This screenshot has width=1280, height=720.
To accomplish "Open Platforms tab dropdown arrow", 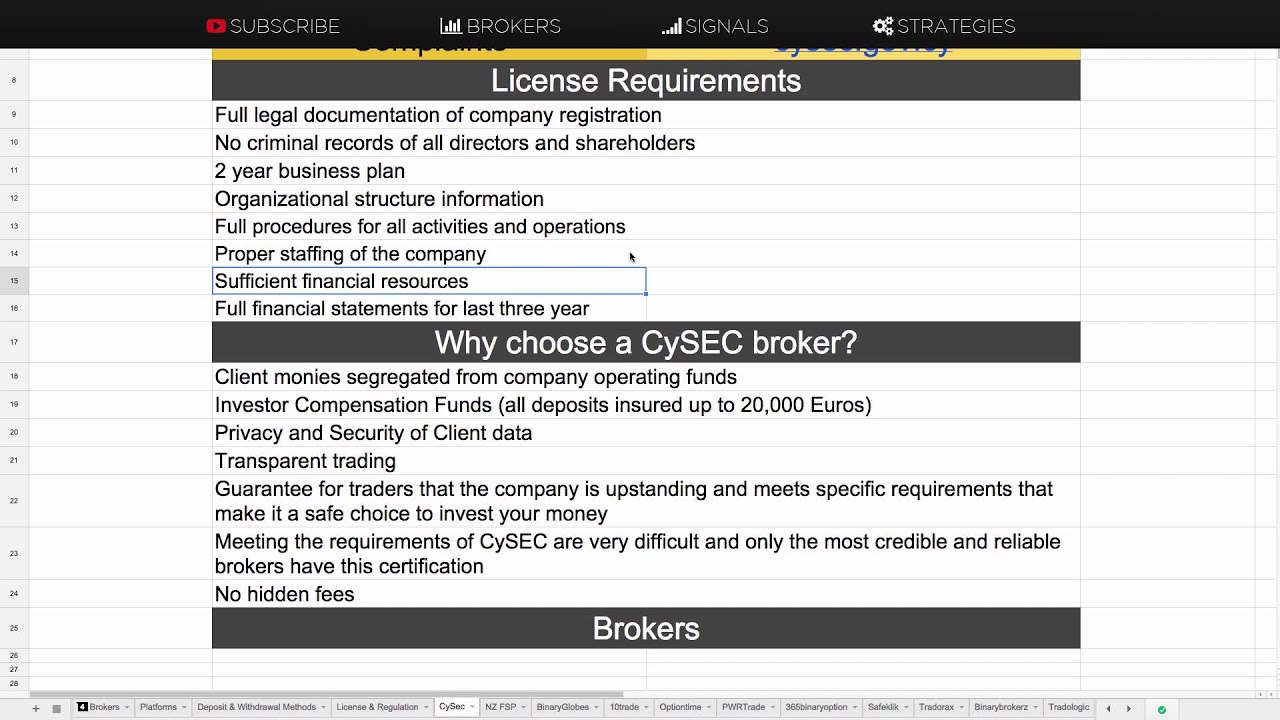I will (184, 708).
